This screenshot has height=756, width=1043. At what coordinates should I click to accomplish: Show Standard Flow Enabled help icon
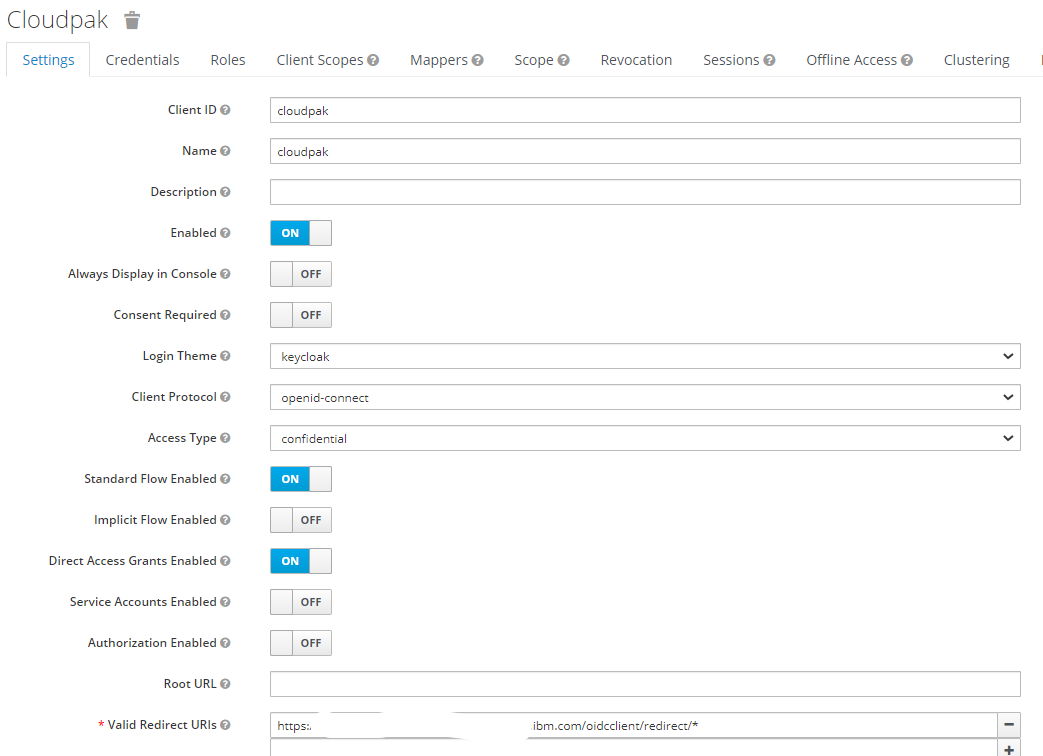click(x=225, y=479)
